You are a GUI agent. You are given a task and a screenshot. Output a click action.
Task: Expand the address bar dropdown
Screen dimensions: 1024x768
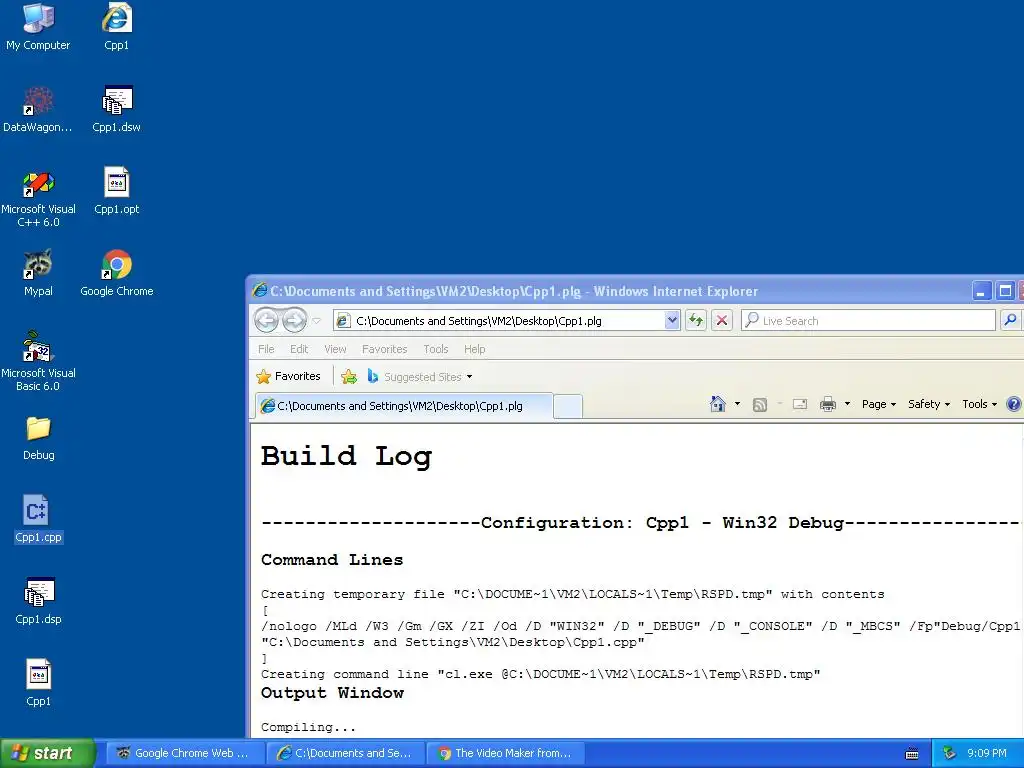pyautogui.click(x=671, y=320)
